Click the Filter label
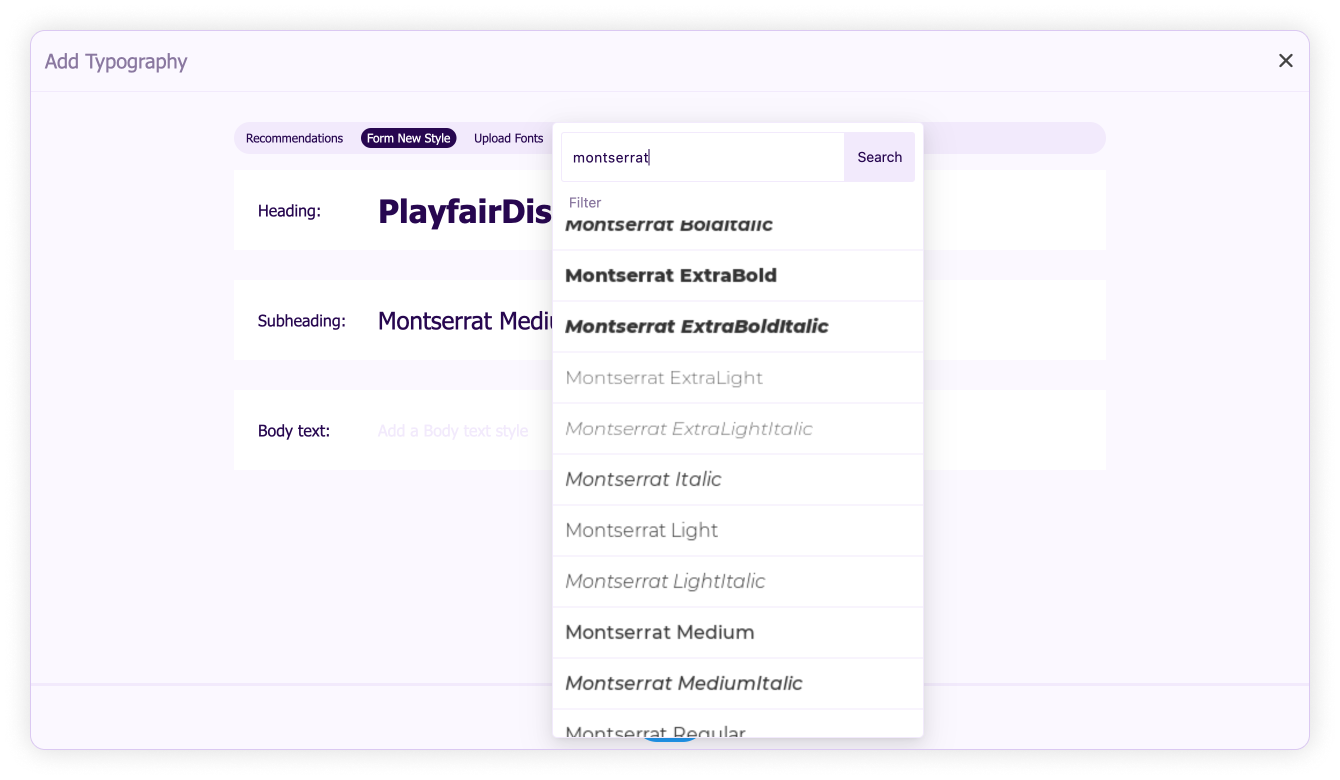 tap(585, 202)
